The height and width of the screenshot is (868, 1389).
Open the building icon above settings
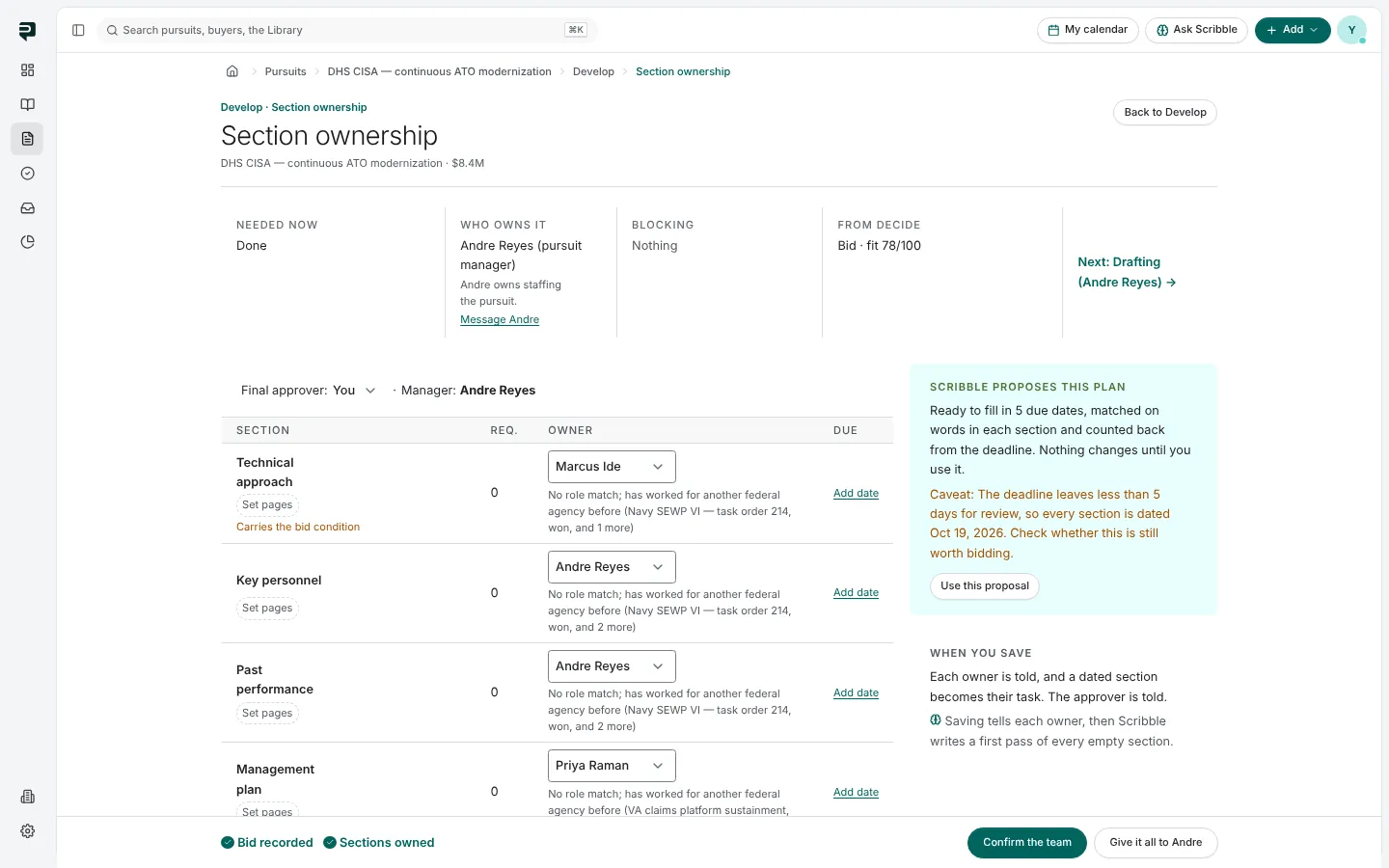click(x=27, y=797)
